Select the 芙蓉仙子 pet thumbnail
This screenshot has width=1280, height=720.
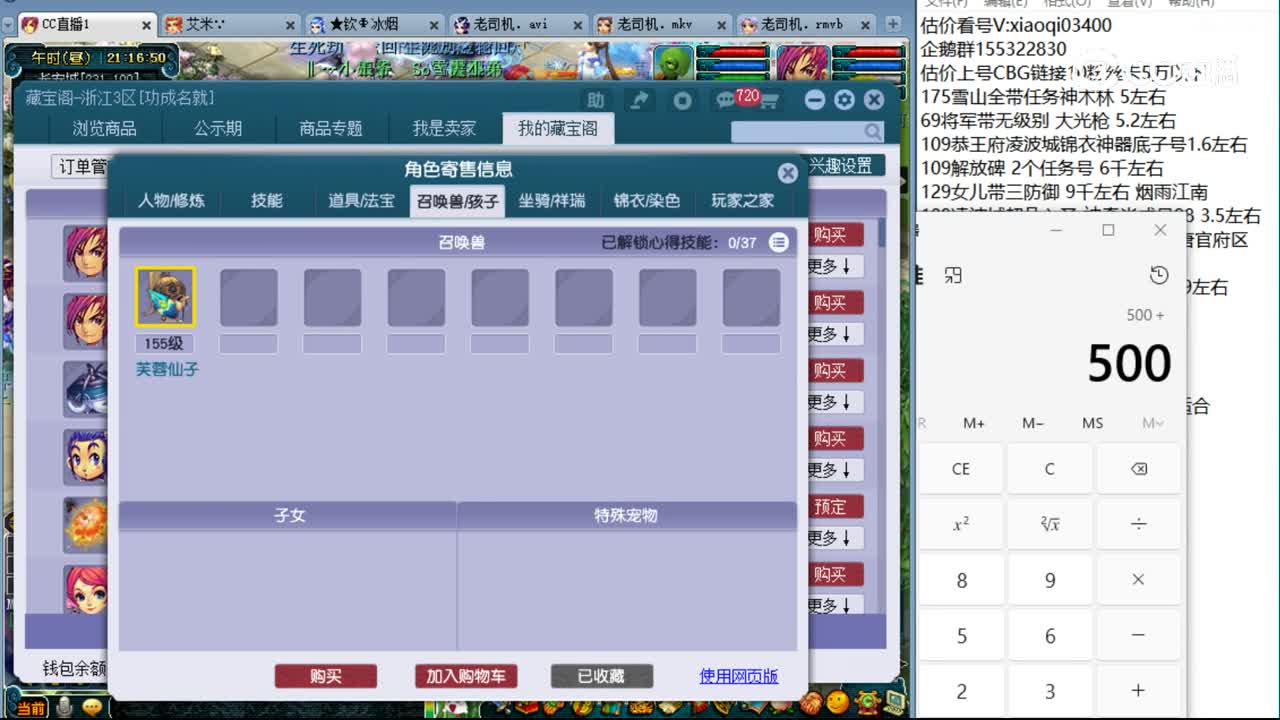coord(165,296)
